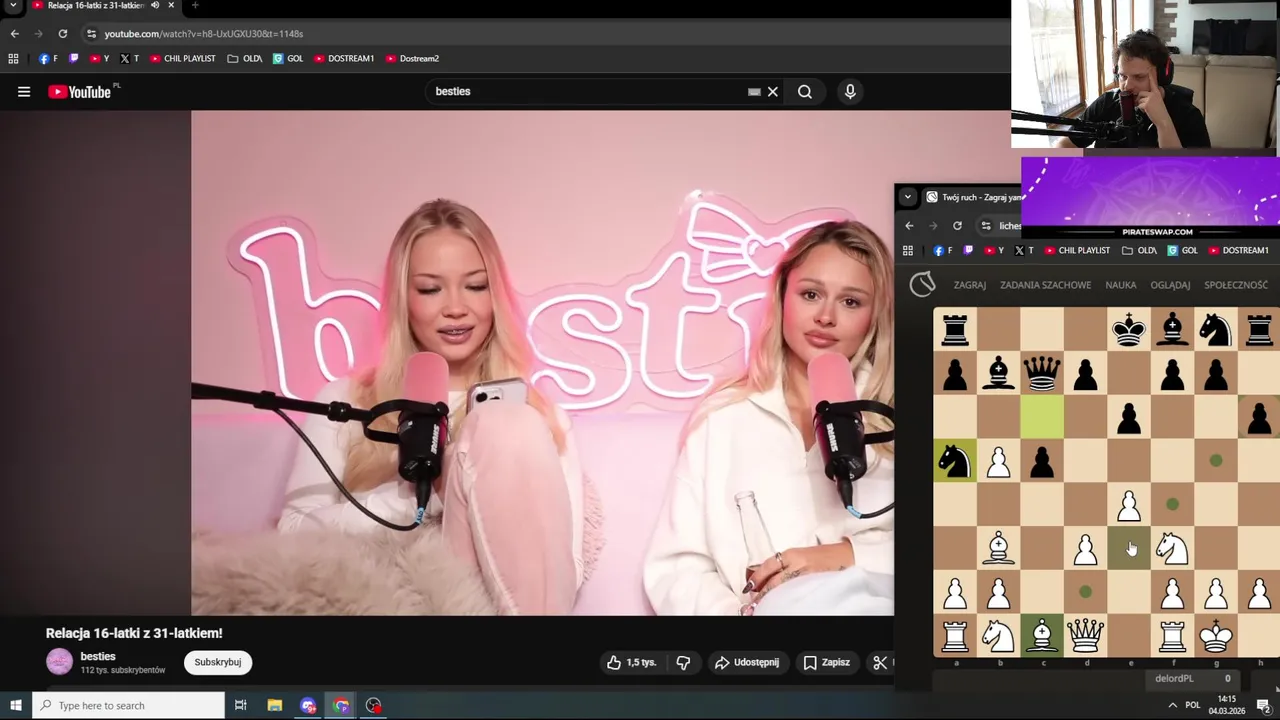Go back in the Lichess browser window
1280x720 pixels.
(x=908, y=226)
